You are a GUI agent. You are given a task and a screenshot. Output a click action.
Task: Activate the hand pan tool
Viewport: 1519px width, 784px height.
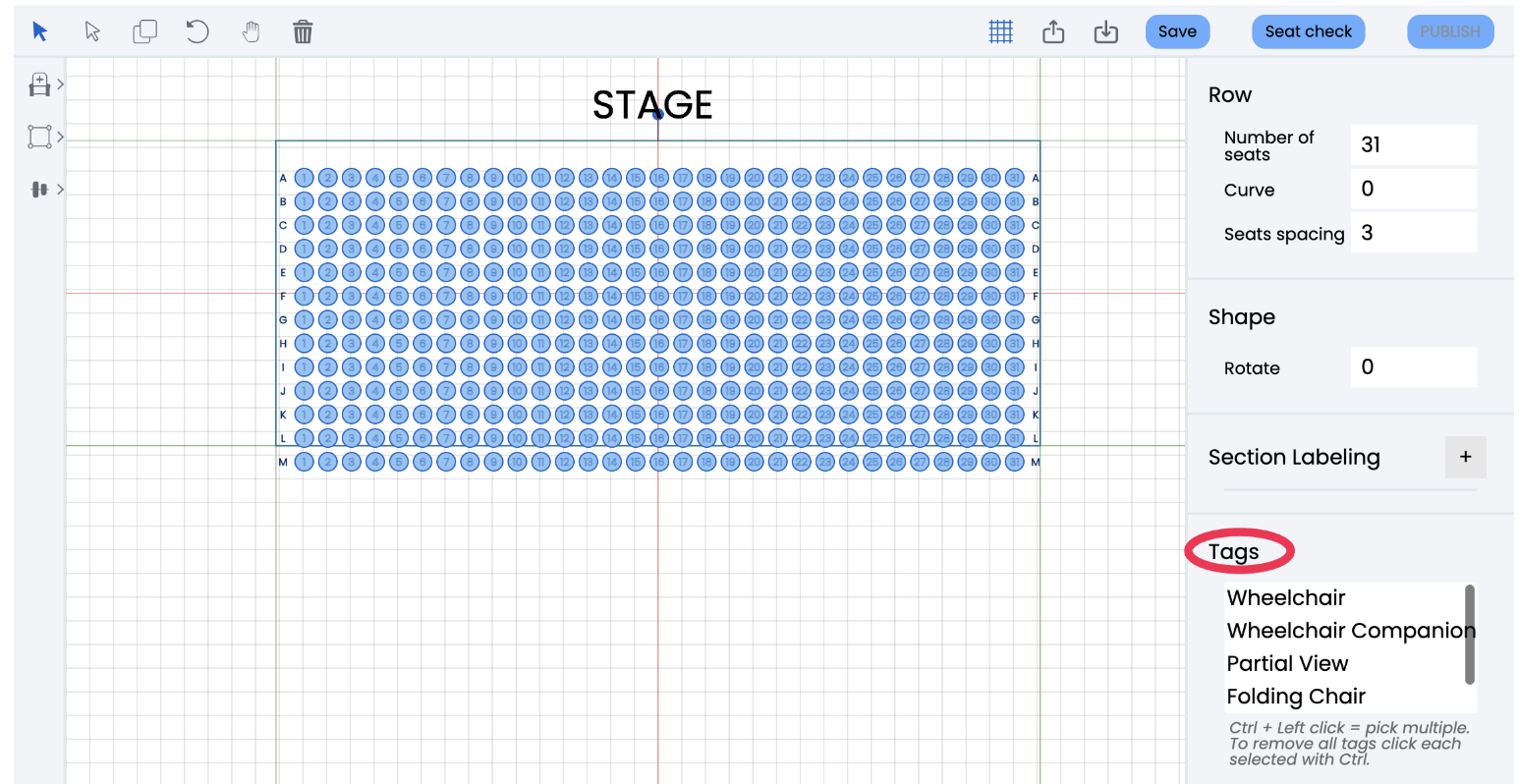(x=251, y=30)
